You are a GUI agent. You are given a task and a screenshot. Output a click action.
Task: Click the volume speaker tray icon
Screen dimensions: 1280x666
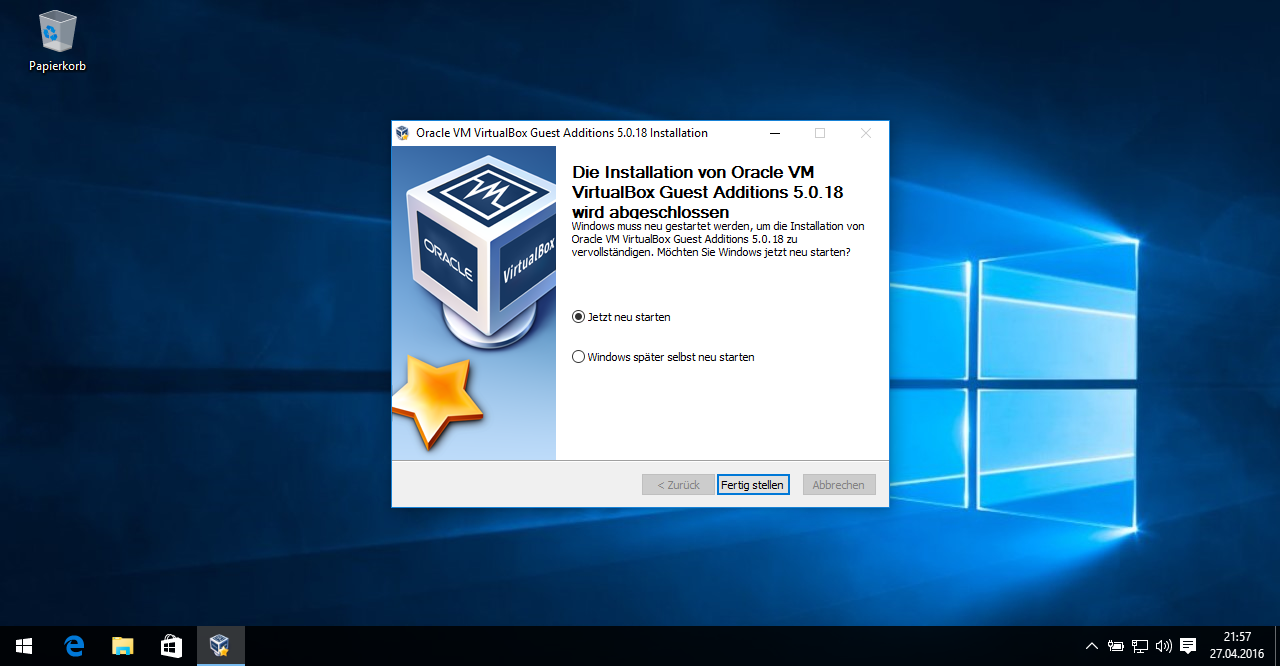[1163, 646]
